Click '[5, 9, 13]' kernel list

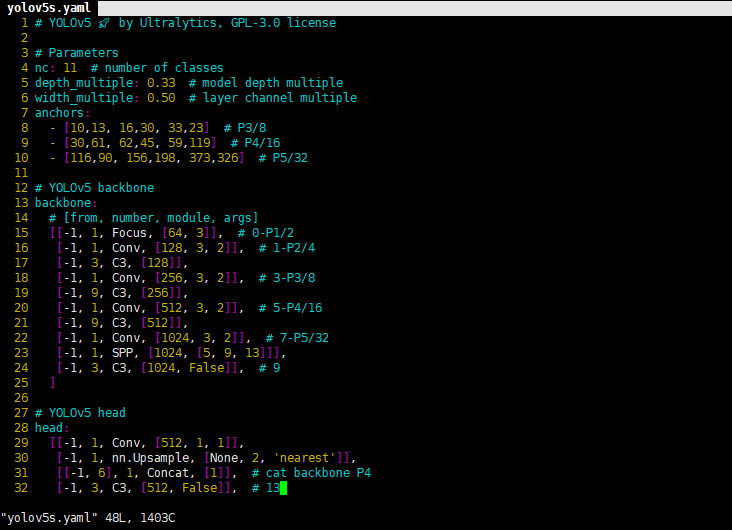[231, 353]
